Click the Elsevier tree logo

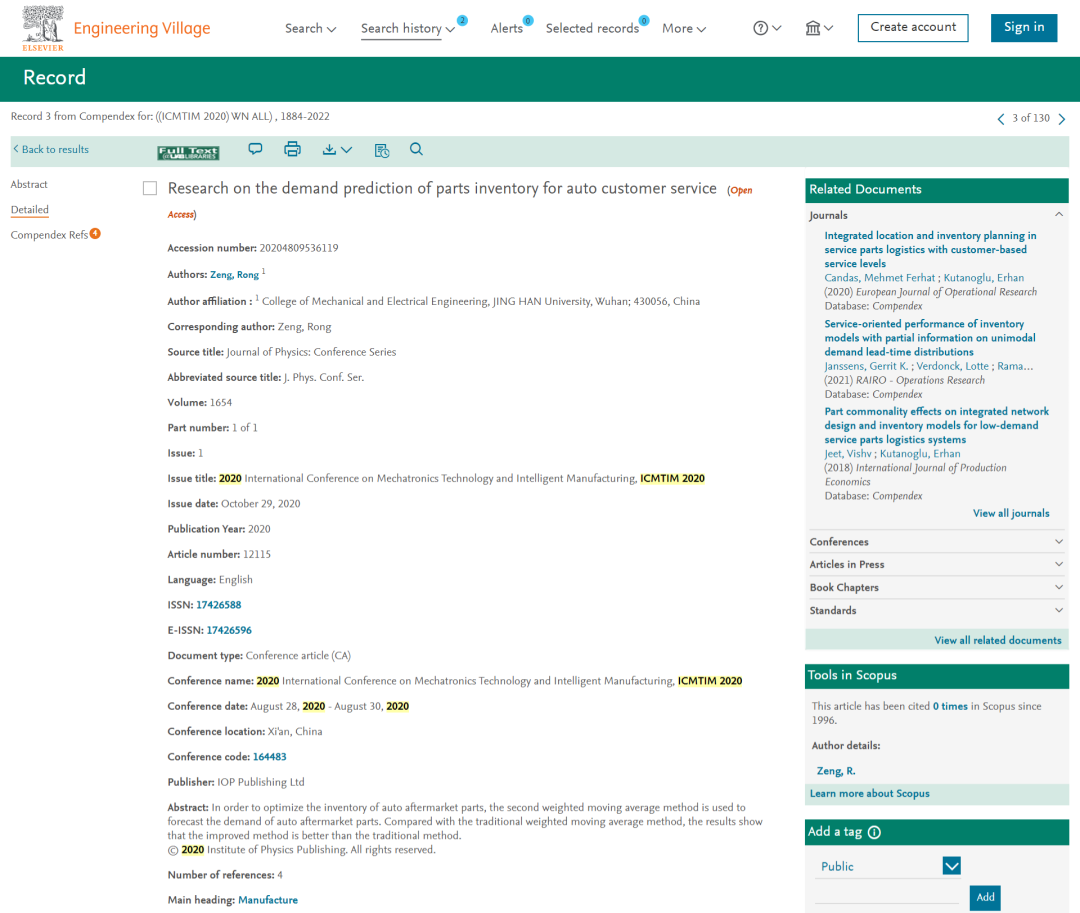43,28
